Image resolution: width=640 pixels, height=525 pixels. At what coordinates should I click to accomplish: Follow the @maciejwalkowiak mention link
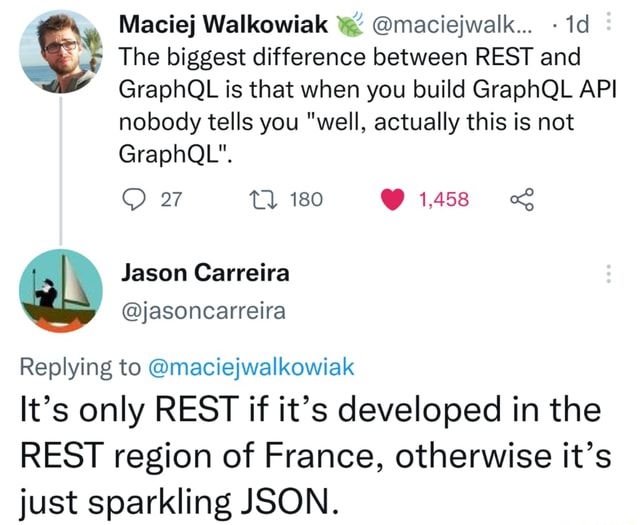[251, 367]
